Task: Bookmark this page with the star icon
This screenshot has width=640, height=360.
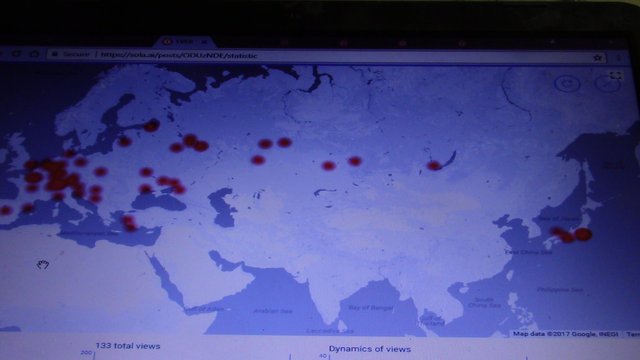Action: (598, 58)
